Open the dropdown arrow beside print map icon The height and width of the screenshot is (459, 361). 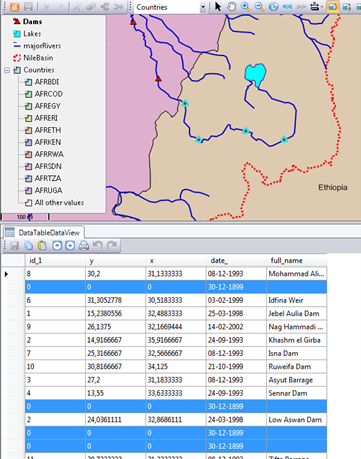click(x=322, y=7)
